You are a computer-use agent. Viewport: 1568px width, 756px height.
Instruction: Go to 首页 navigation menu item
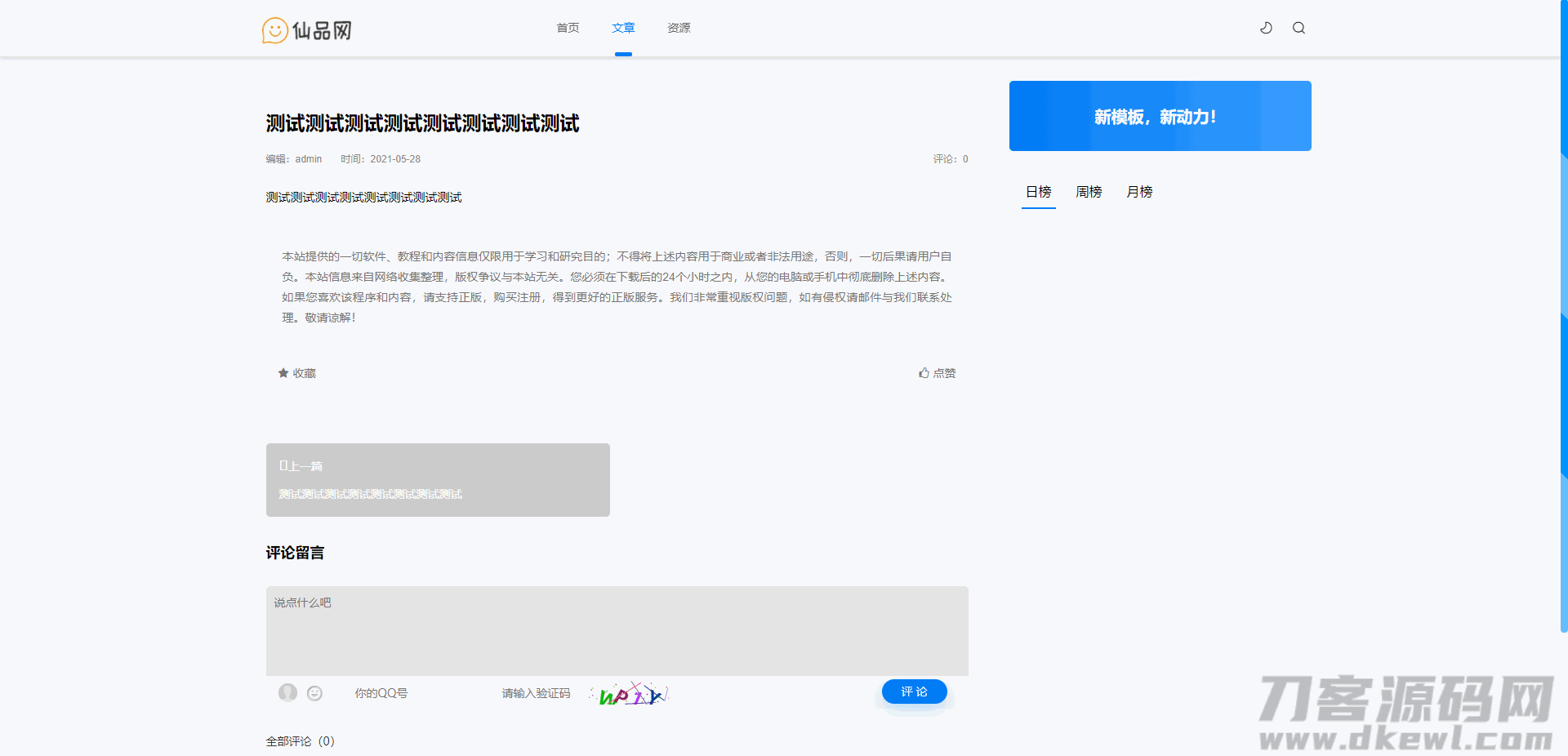click(568, 28)
